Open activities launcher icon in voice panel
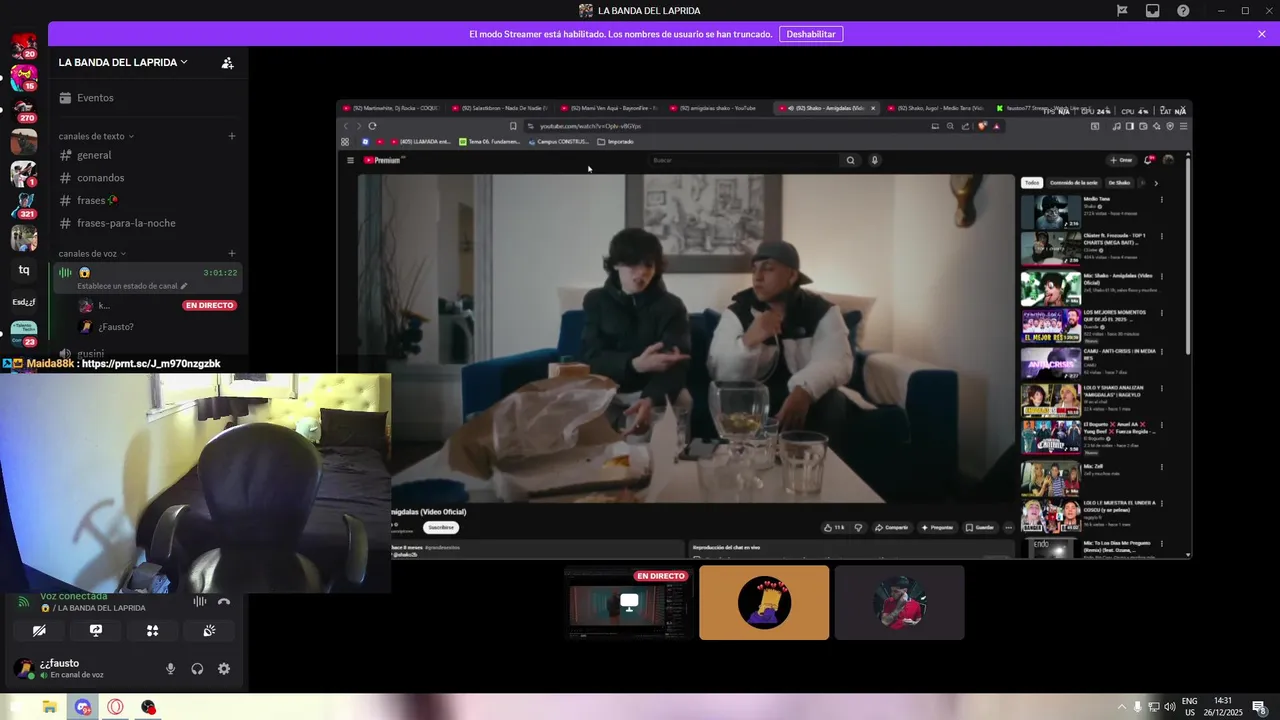 tap(152, 631)
